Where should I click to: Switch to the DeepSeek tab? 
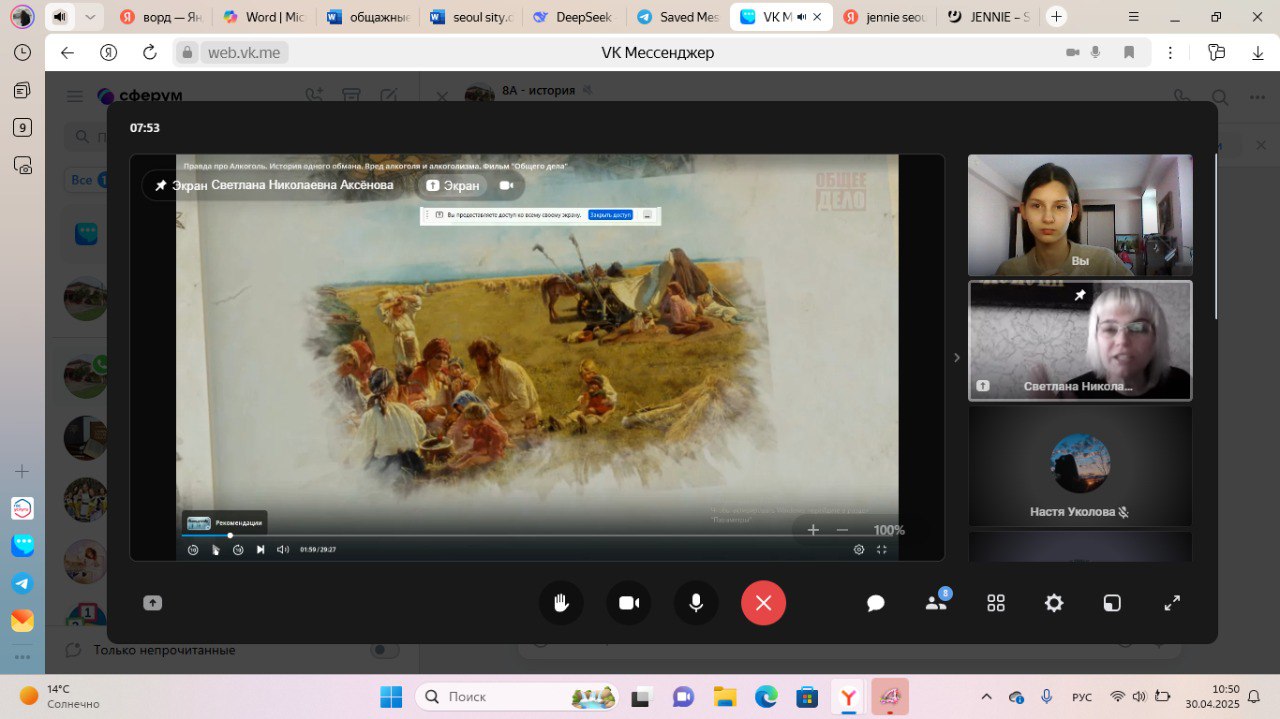[575, 17]
